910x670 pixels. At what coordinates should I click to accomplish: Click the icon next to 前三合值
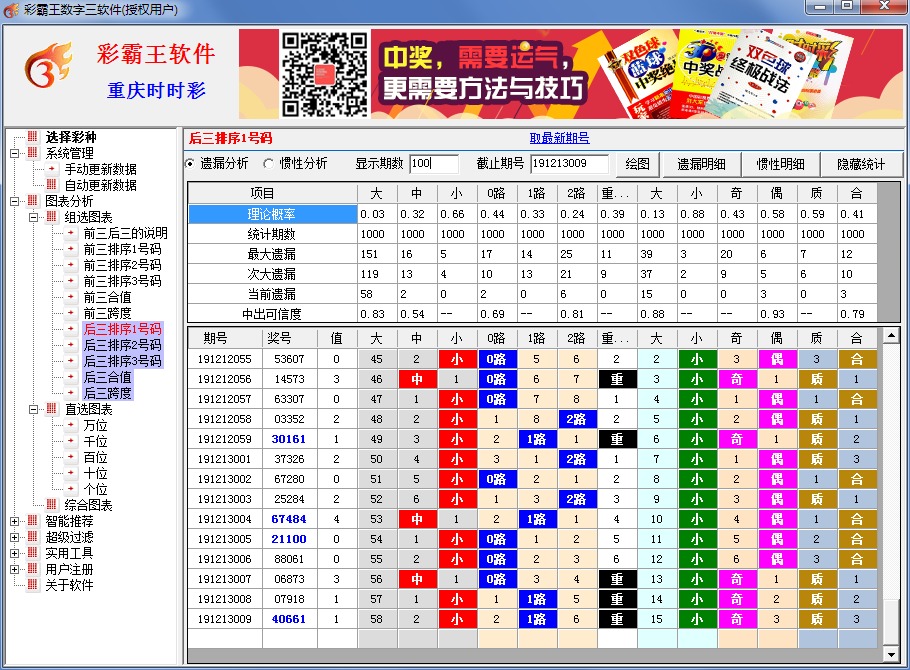point(71,297)
